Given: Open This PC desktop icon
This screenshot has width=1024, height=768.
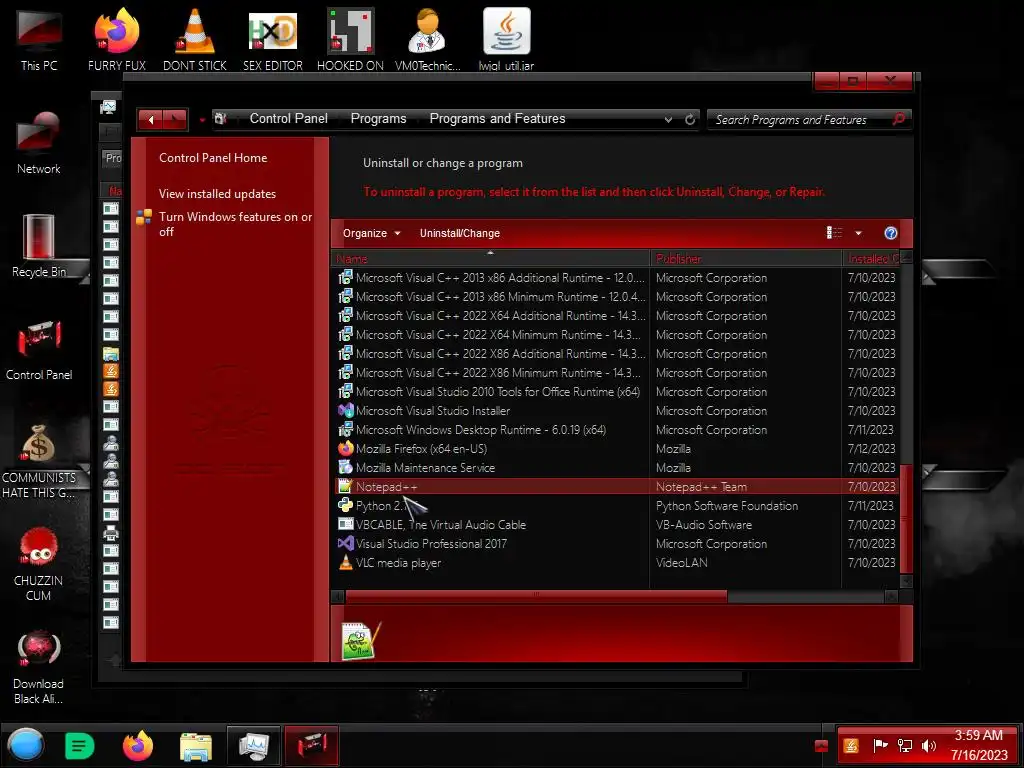Looking at the screenshot, I should tap(39, 40).
